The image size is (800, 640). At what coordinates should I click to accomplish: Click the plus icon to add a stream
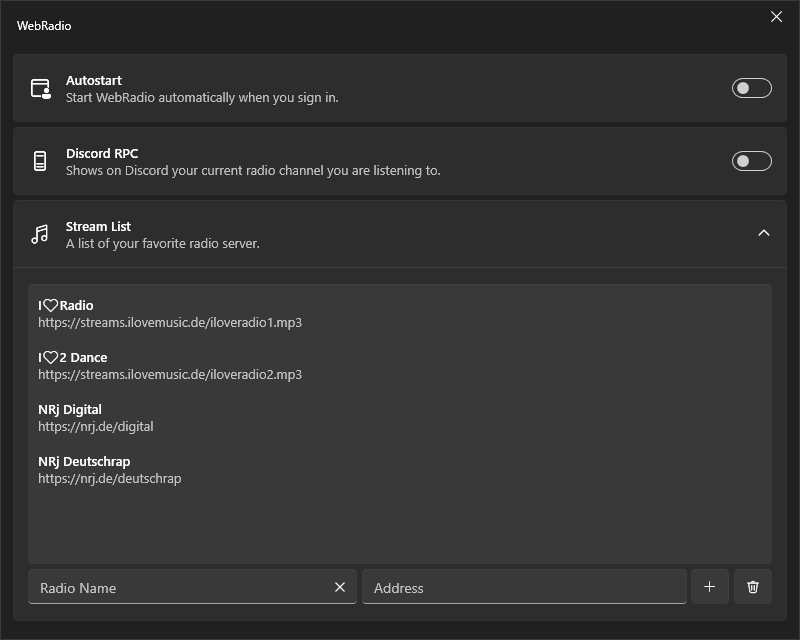(709, 587)
